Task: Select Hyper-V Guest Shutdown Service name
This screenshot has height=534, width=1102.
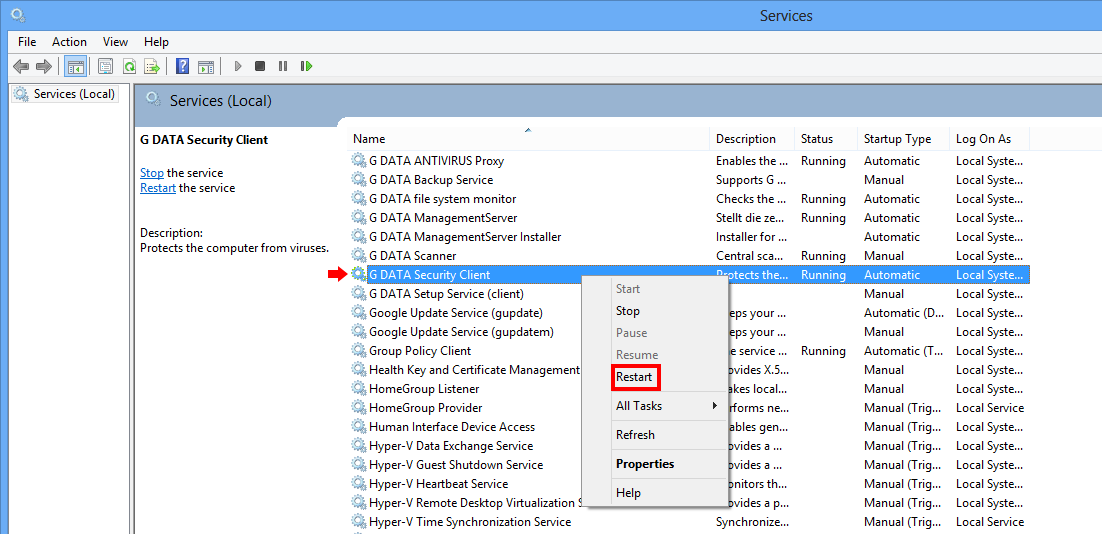Action: [x=456, y=464]
